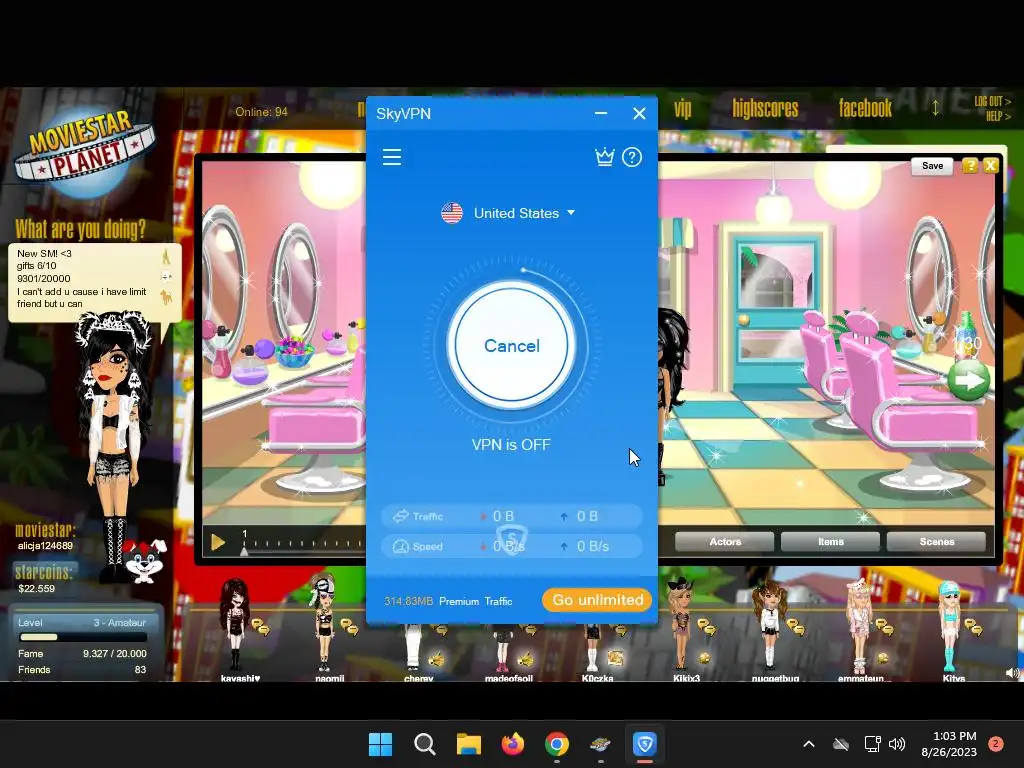
Task: Click the chat bubbles beside naomil
Action: 349,627
